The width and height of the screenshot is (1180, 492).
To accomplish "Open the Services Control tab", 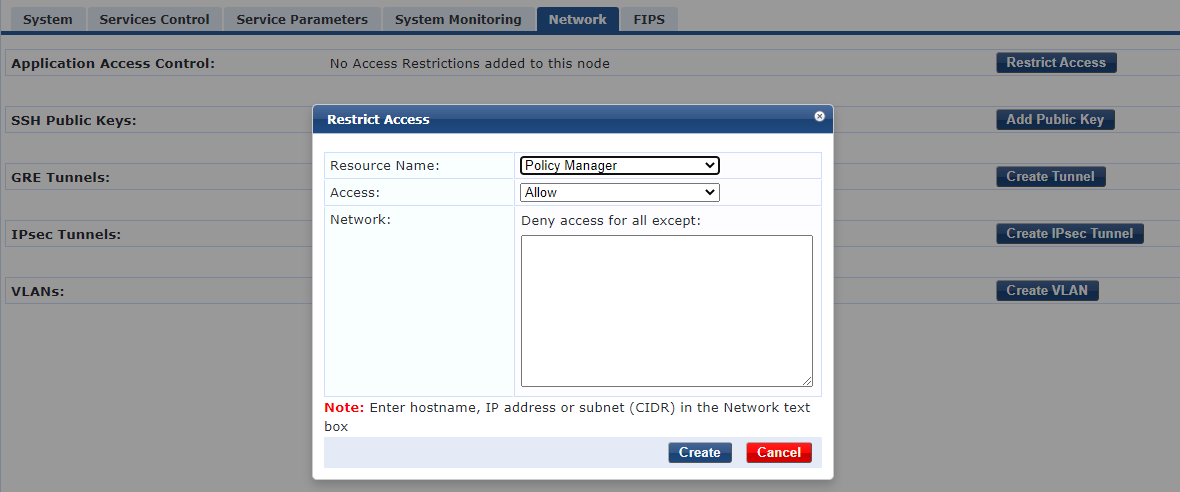I will 154,20.
